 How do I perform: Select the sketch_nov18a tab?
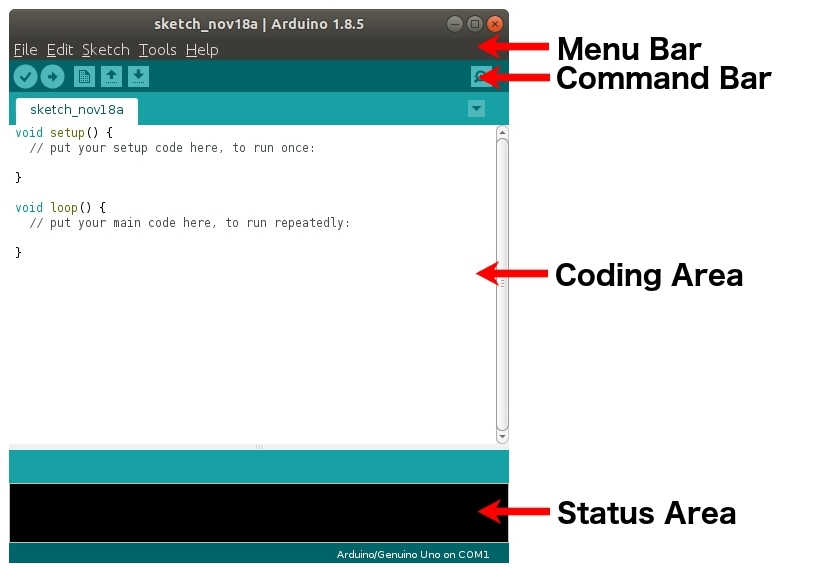click(x=77, y=110)
